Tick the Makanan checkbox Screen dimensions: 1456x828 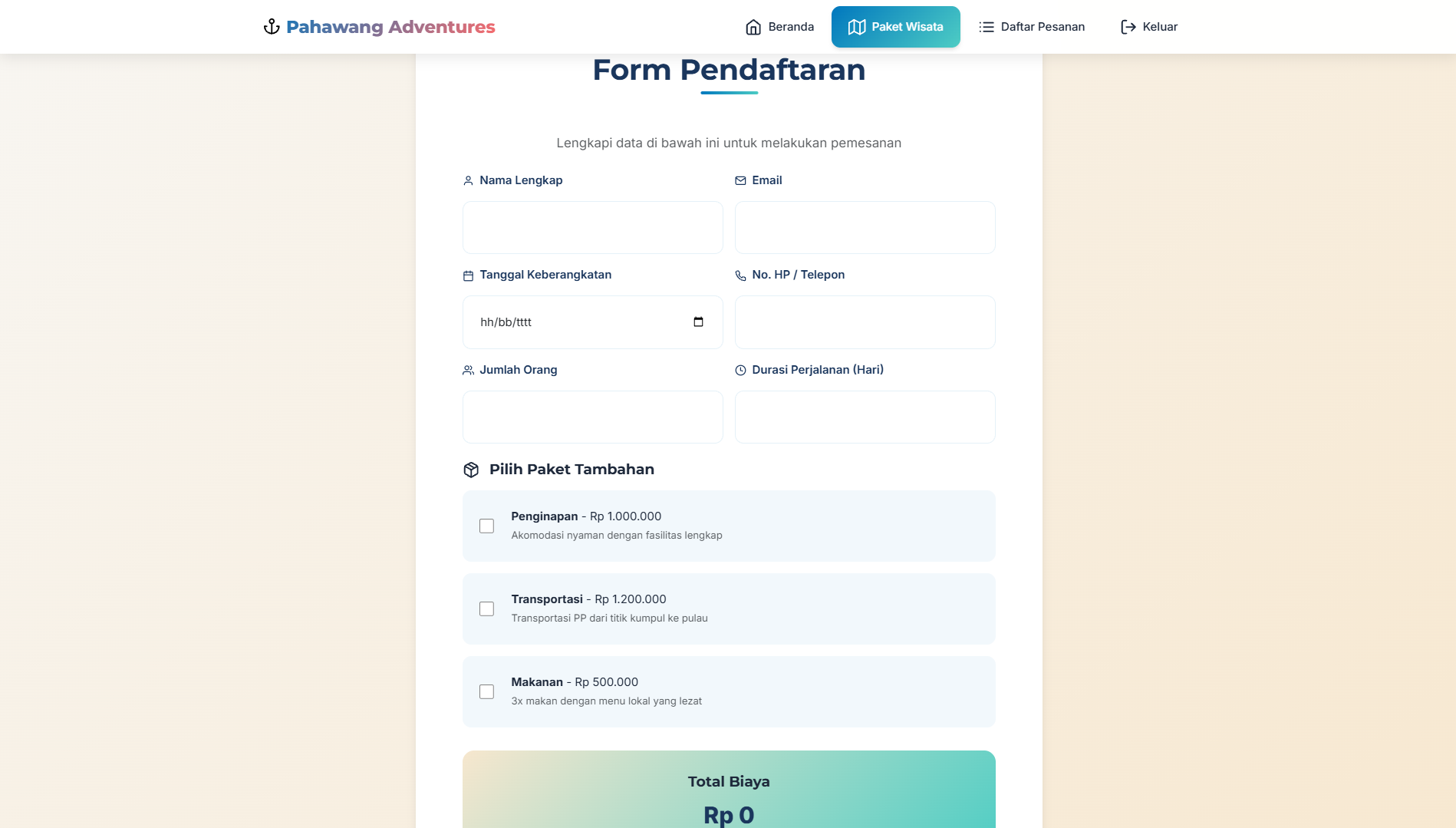click(x=486, y=691)
